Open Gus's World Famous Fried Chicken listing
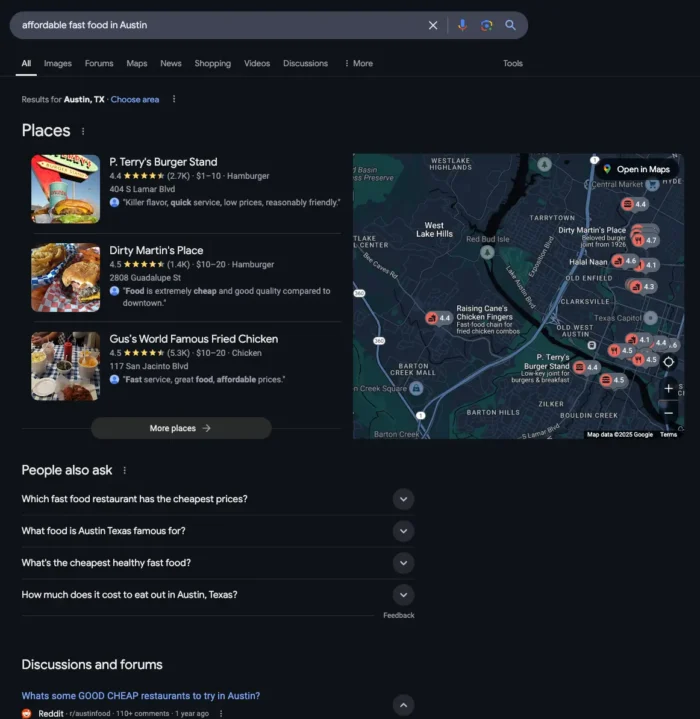The image size is (700, 719). (193, 339)
